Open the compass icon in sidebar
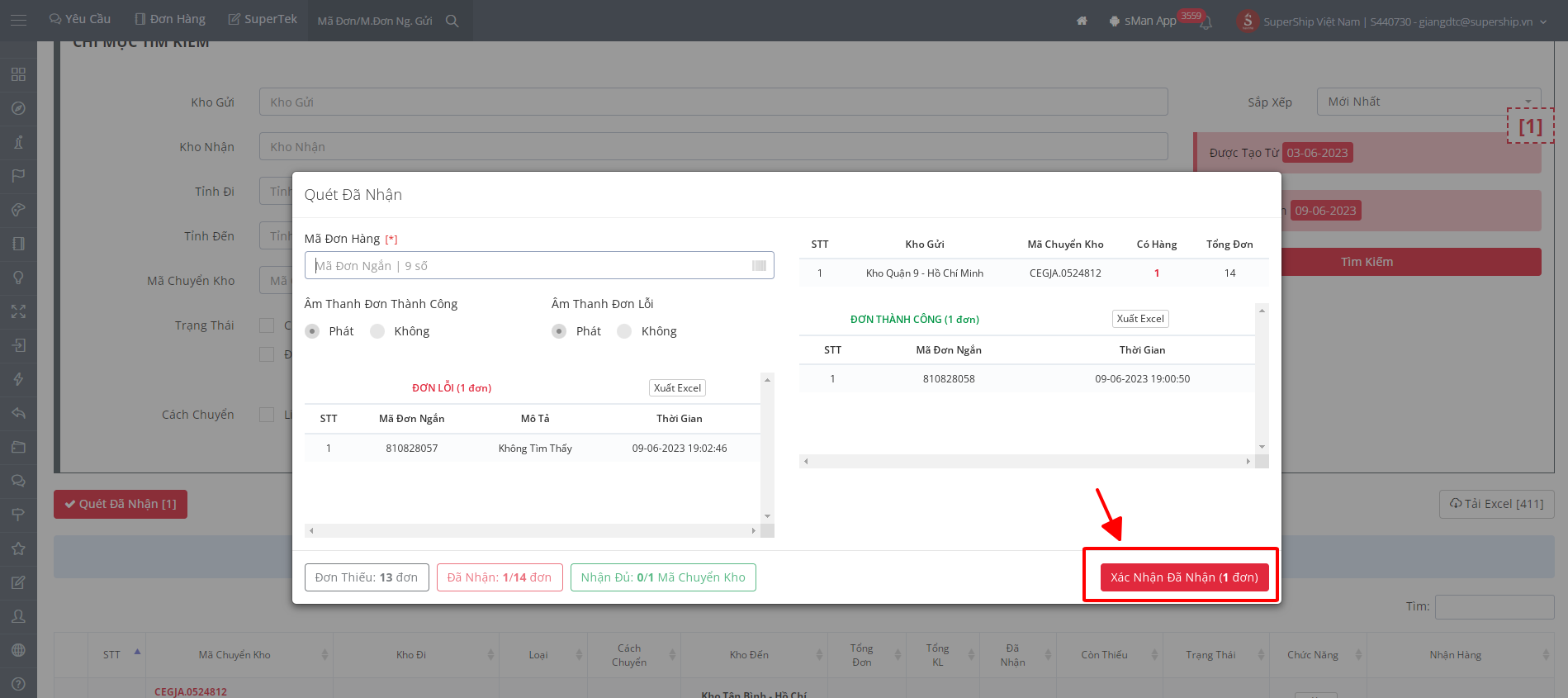Screen dimensions: 1568x698 (x=18, y=108)
